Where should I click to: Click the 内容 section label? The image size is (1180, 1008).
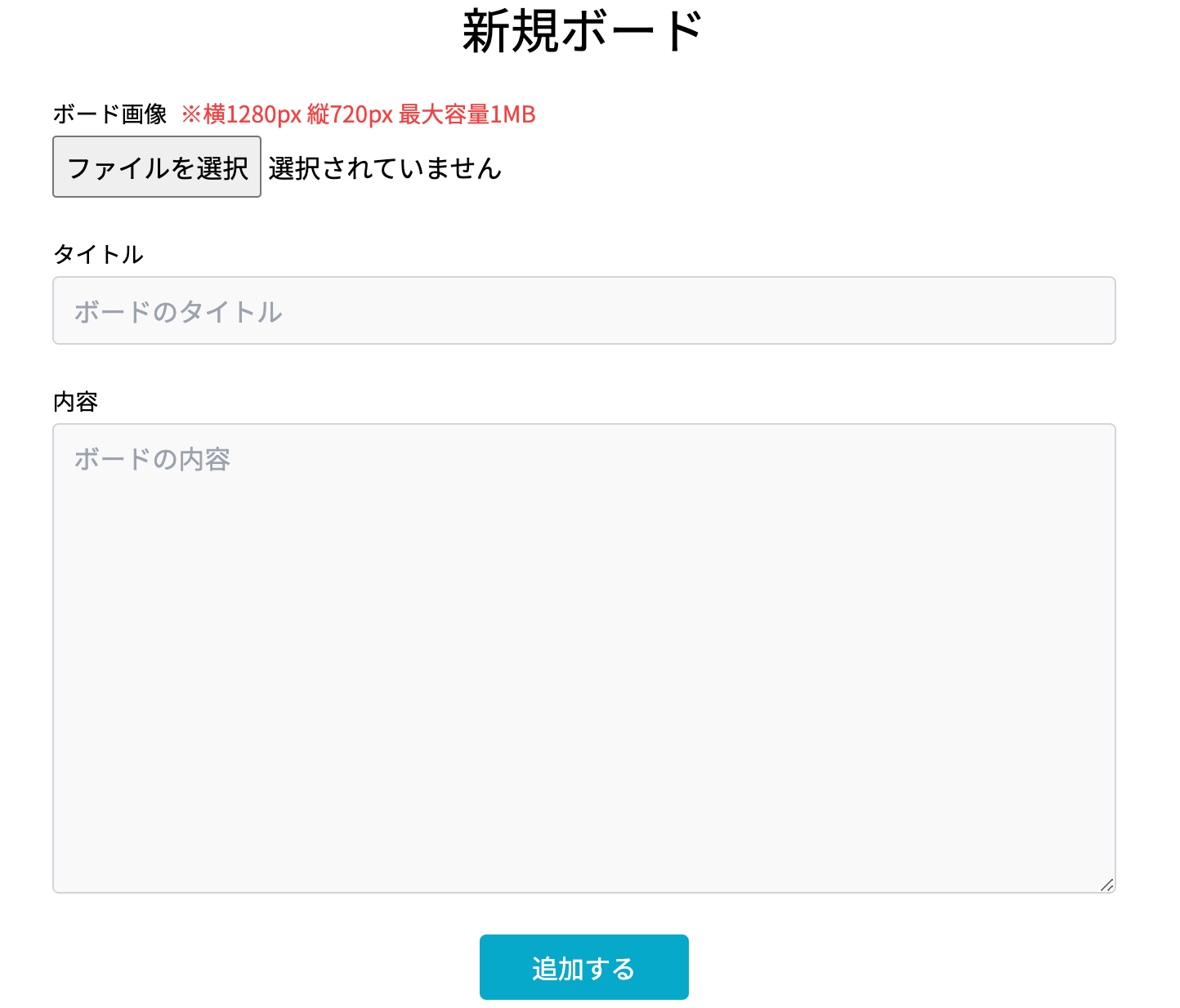click(74, 402)
